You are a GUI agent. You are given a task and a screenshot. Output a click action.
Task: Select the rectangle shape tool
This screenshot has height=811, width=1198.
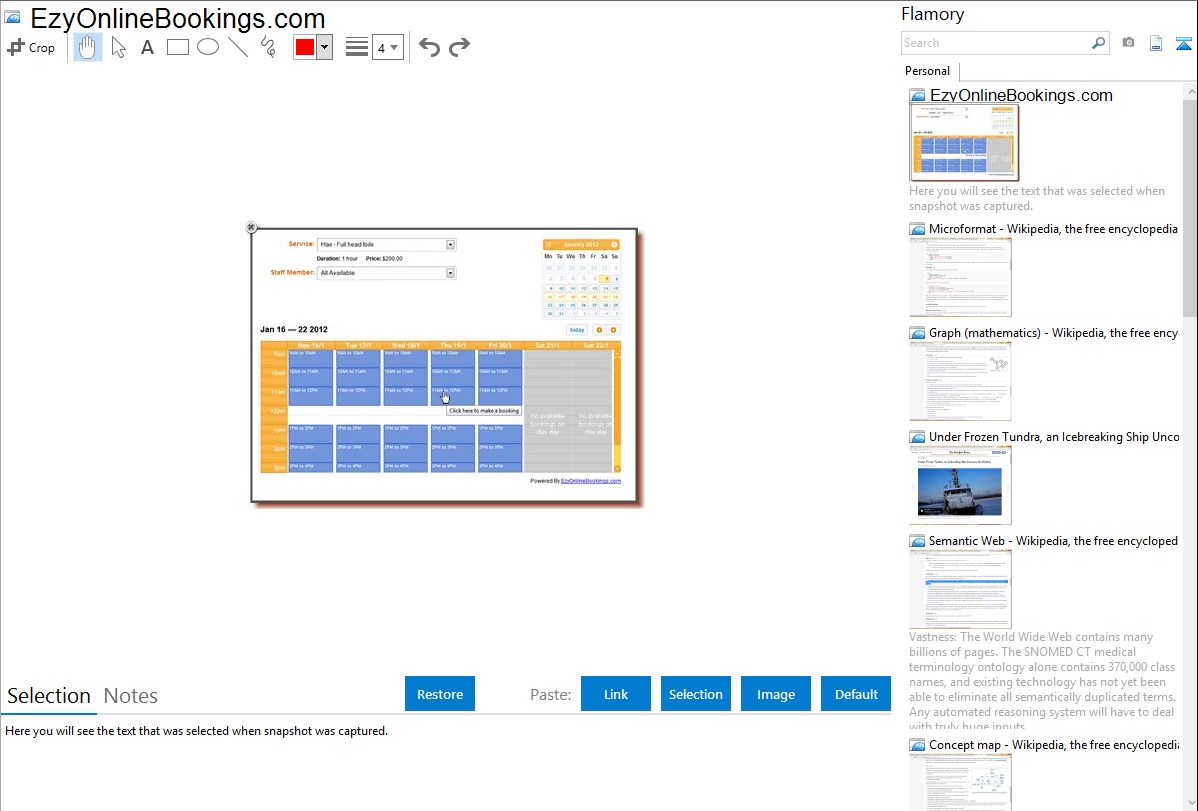tap(177, 47)
